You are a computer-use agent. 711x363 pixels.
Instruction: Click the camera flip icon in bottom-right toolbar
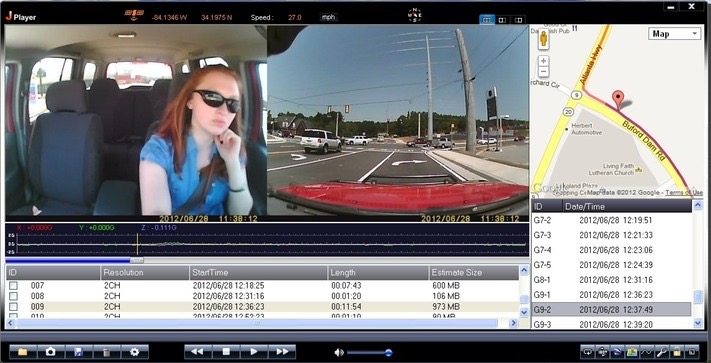(602, 352)
